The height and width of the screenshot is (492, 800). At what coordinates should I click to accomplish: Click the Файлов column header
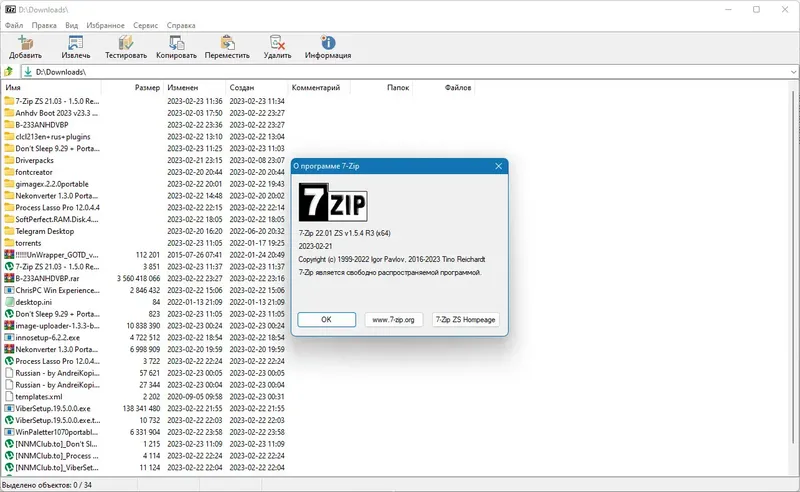point(443,87)
